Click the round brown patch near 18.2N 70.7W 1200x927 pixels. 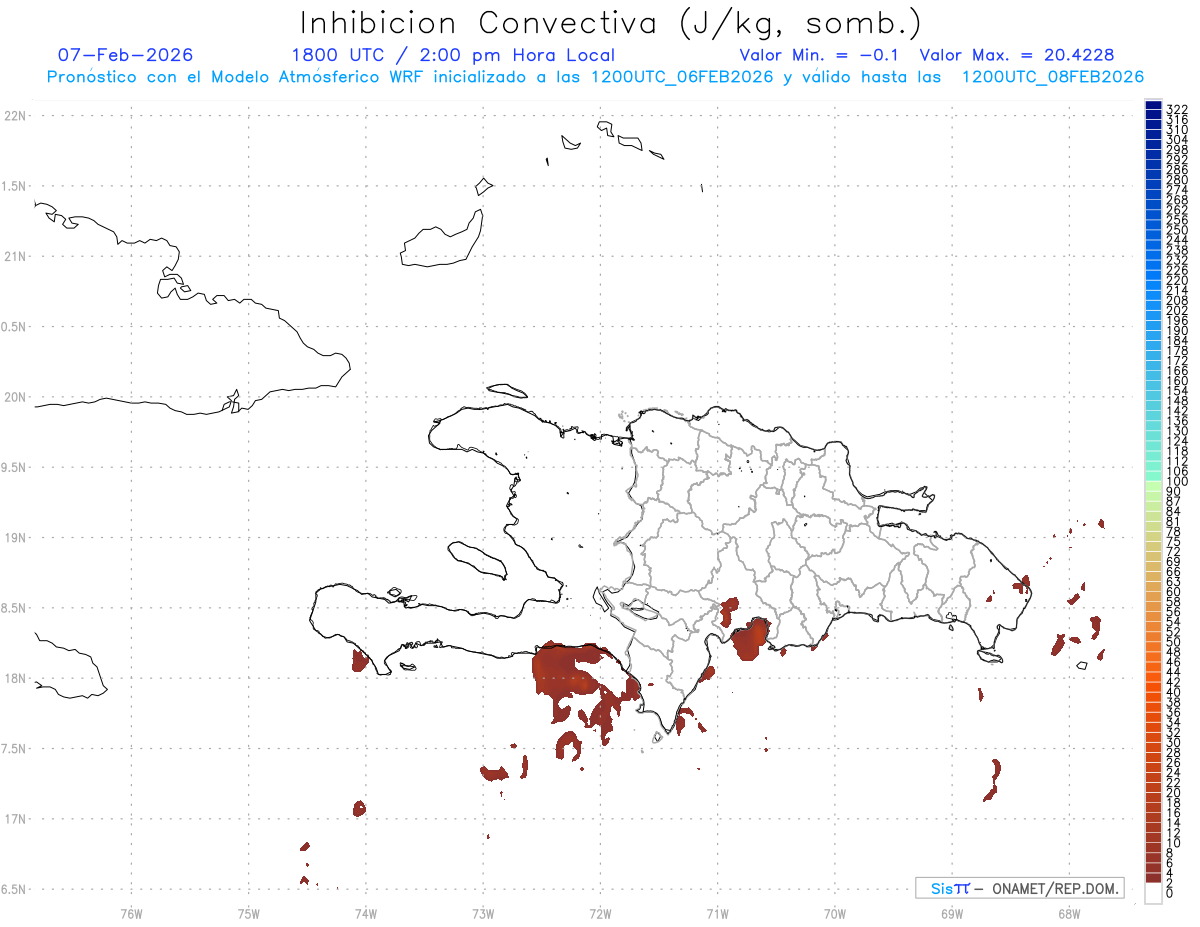pos(750,640)
